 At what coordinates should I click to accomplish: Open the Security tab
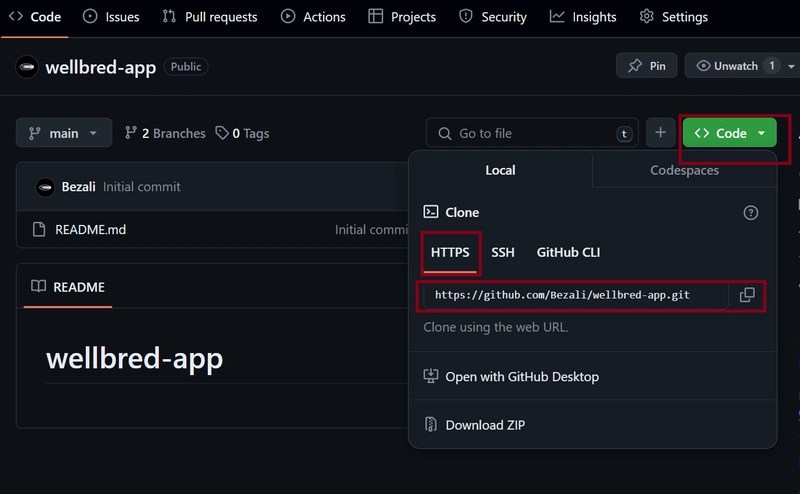493,17
